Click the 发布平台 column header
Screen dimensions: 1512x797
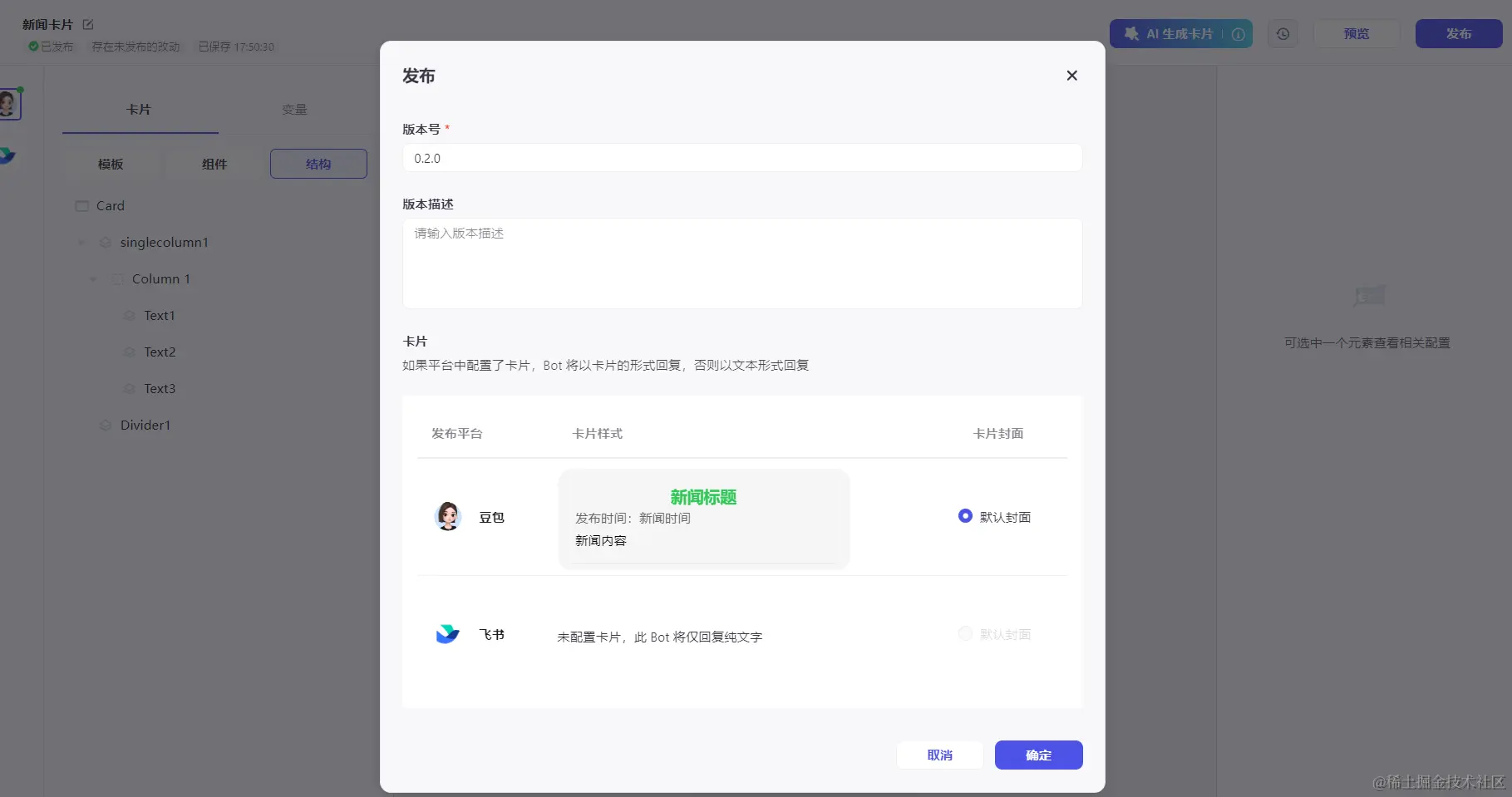point(457,434)
